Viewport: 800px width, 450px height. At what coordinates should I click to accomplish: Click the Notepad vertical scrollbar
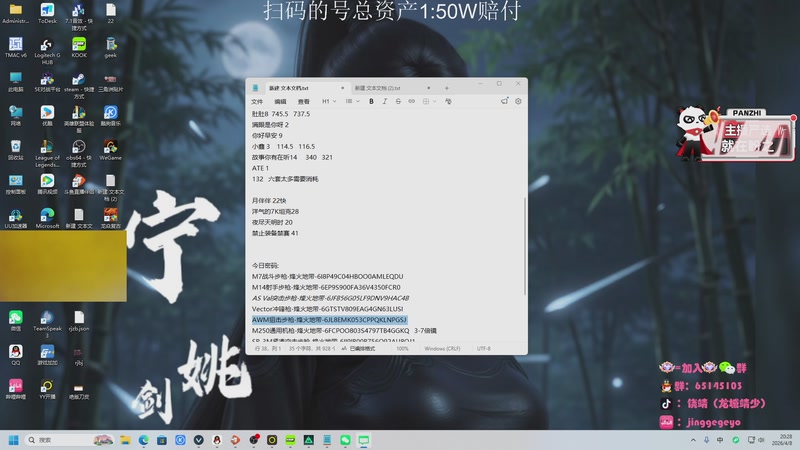(524, 245)
